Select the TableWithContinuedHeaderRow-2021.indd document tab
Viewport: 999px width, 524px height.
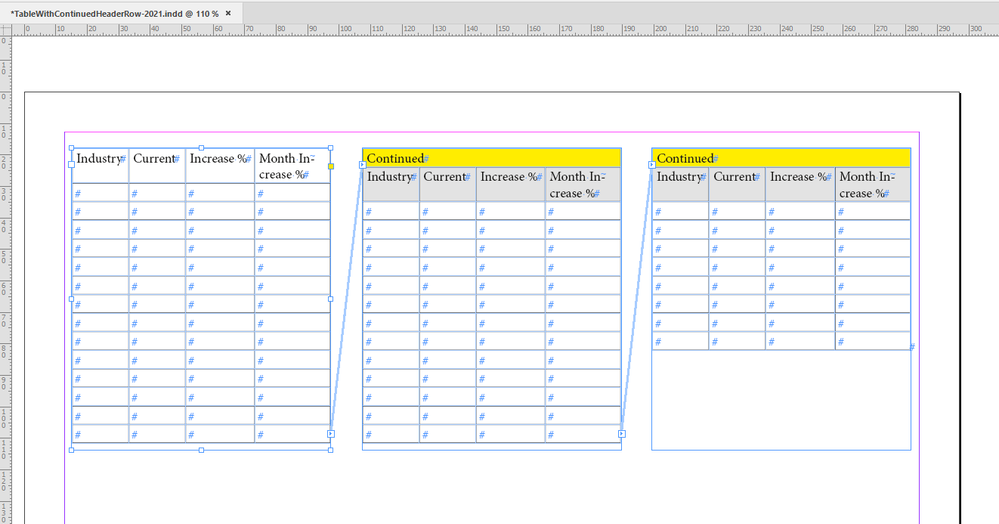120,13
